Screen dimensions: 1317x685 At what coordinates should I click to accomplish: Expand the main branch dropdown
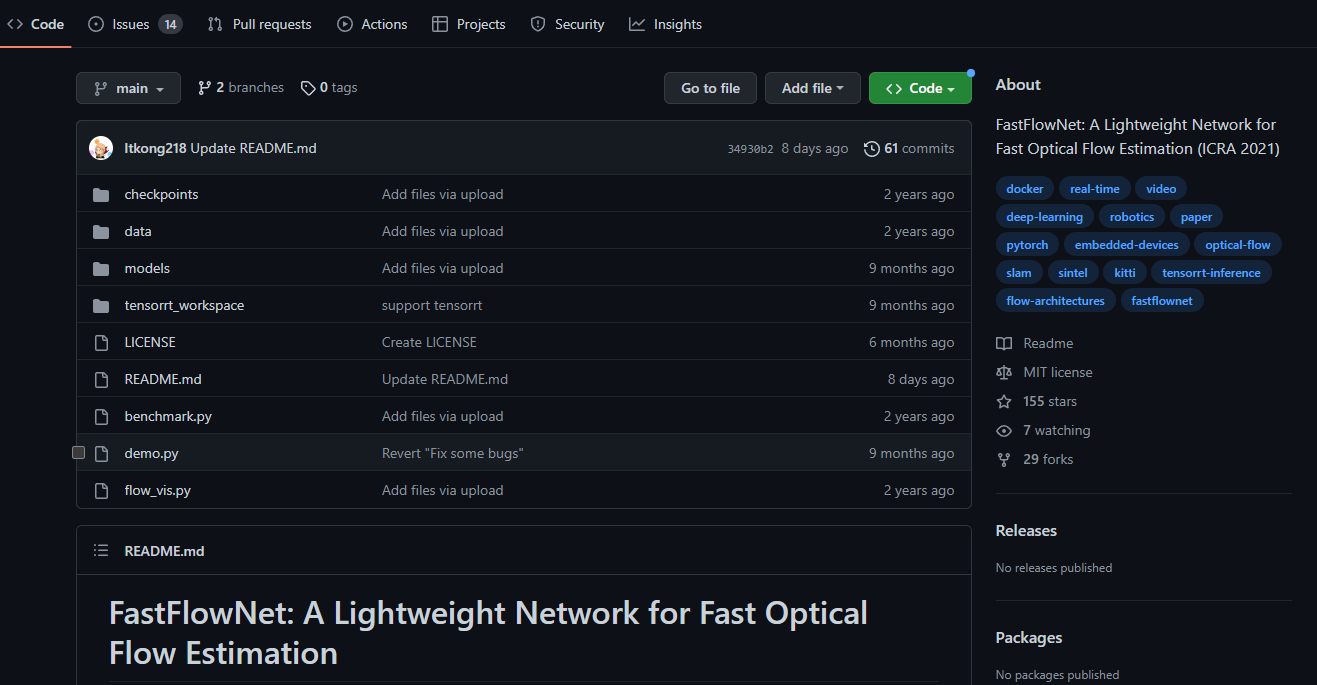coord(128,88)
